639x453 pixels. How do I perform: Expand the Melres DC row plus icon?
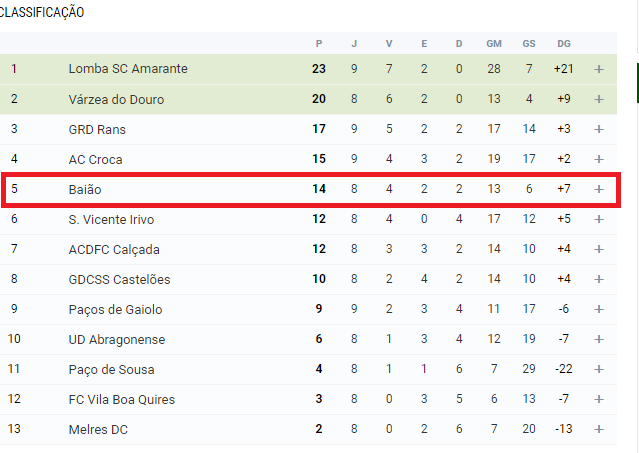tap(599, 429)
